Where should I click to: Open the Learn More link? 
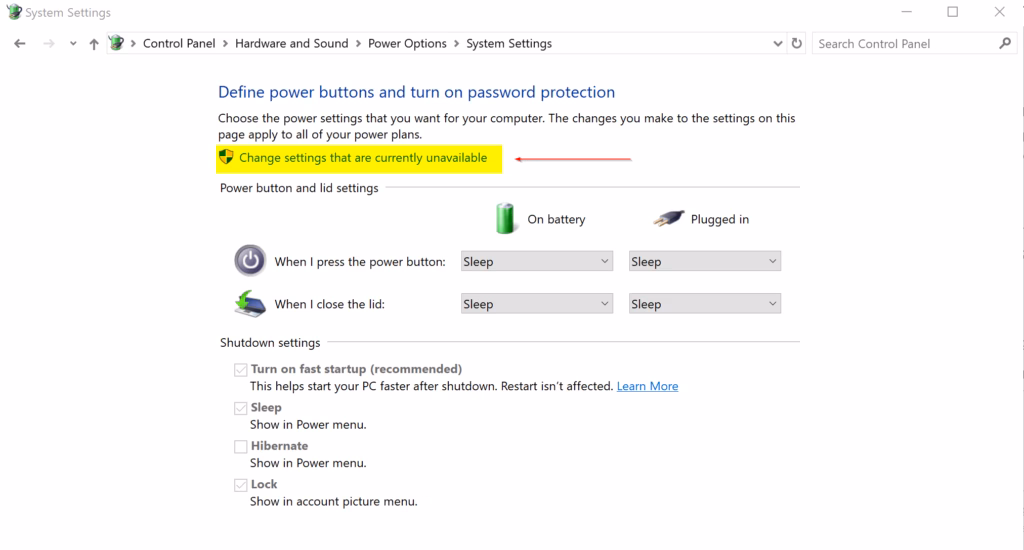click(647, 386)
